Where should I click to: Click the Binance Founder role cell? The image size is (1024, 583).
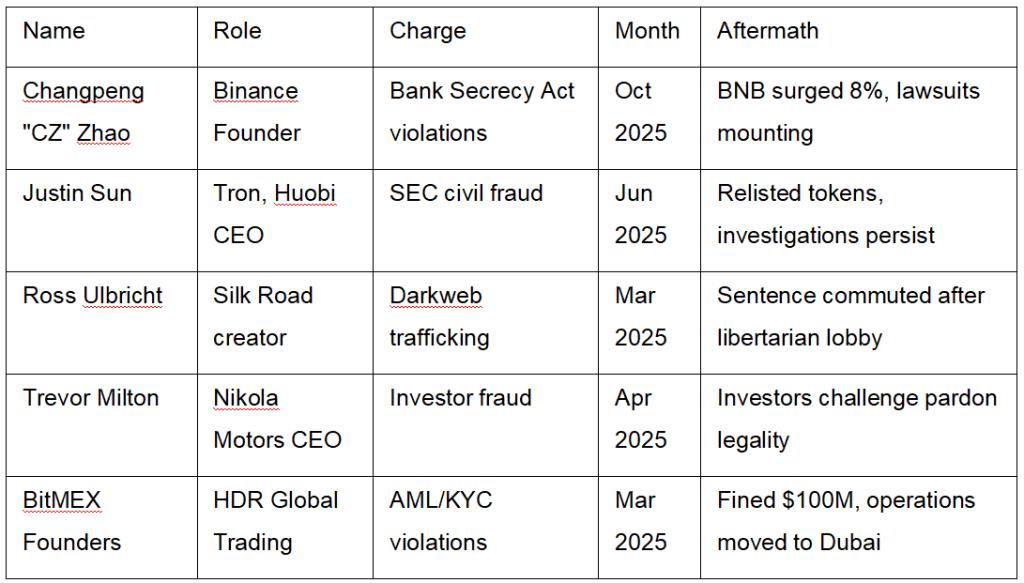click(x=257, y=112)
